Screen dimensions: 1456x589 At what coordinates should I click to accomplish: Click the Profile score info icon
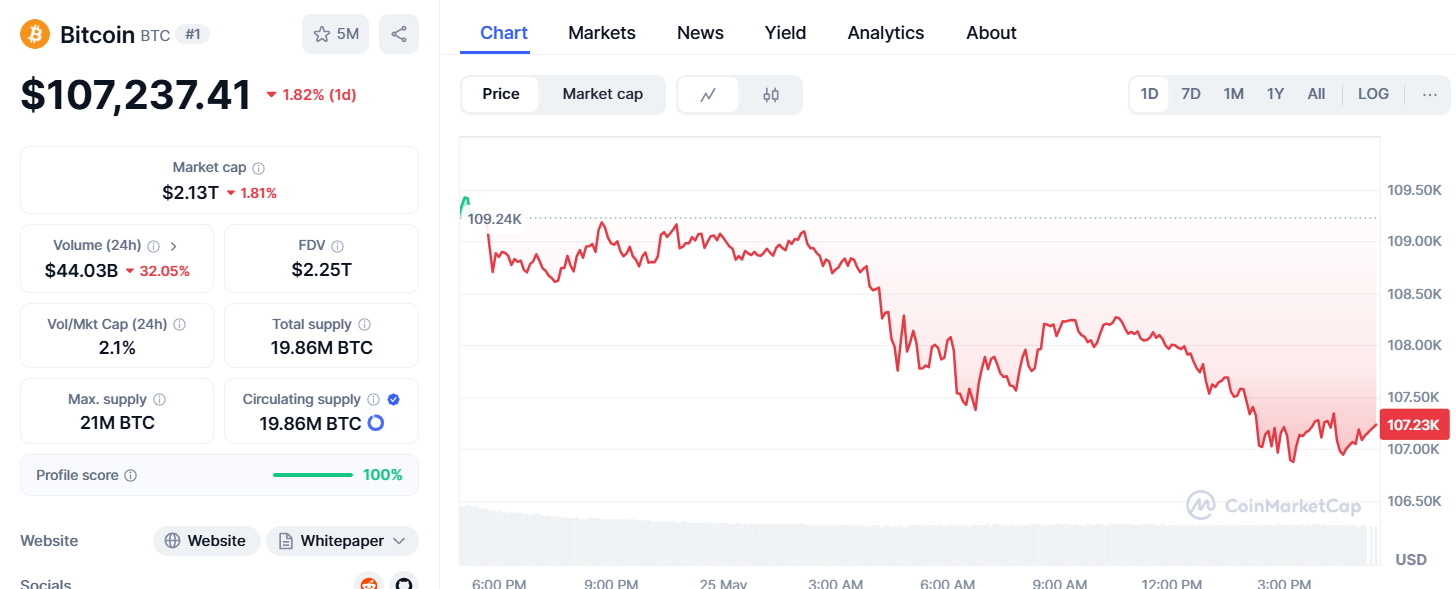(131, 476)
